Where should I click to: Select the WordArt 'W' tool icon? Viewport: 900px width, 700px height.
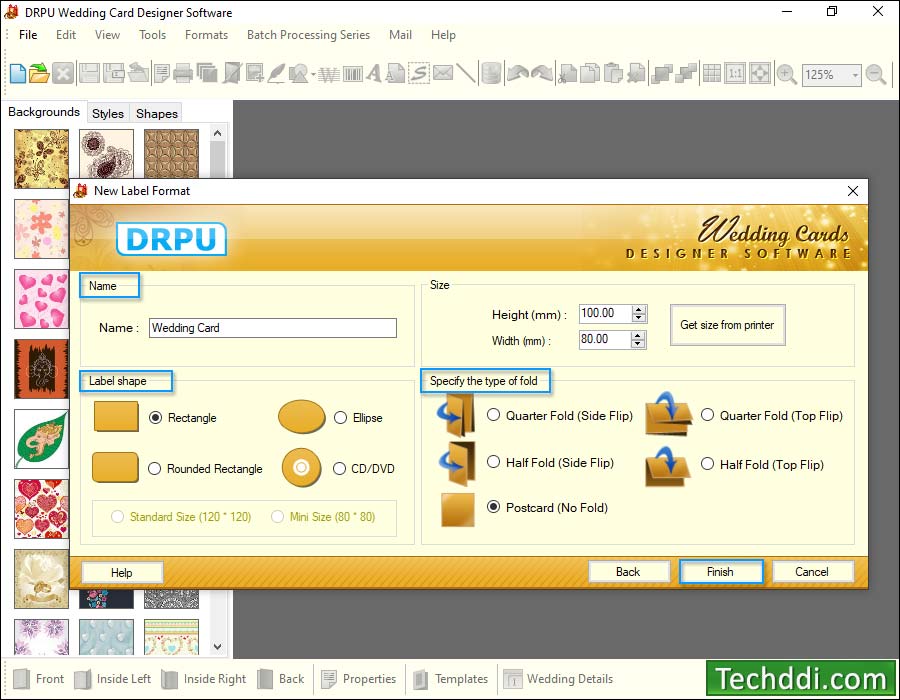[329, 75]
